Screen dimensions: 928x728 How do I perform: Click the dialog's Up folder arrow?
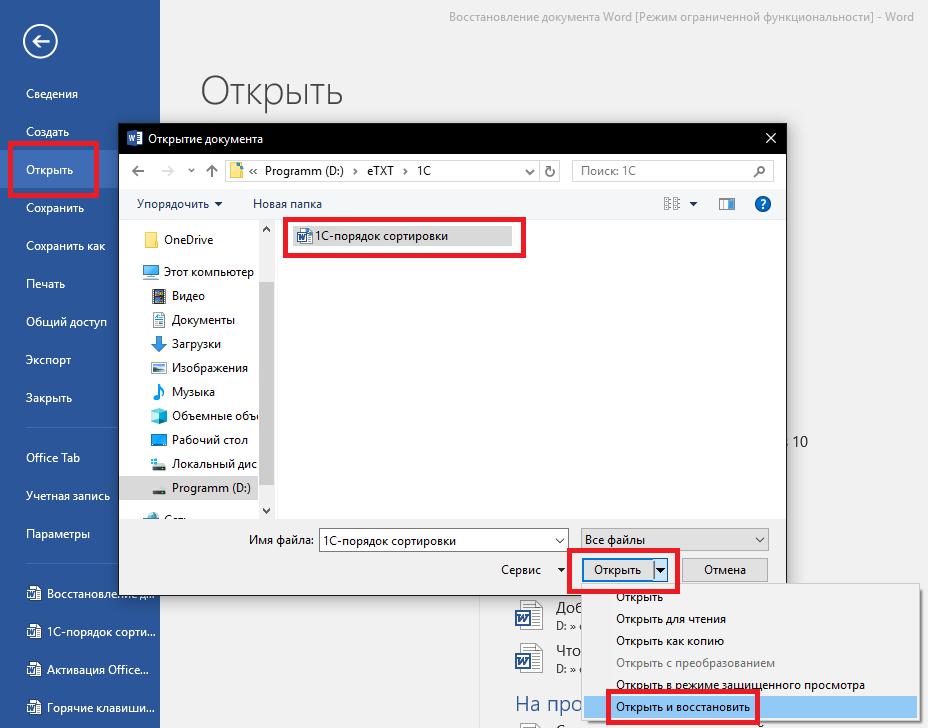tap(211, 171)
